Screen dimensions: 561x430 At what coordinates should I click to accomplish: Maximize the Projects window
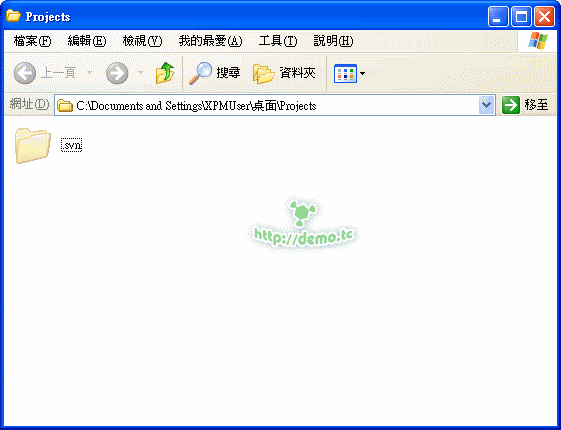pos(521,16)
